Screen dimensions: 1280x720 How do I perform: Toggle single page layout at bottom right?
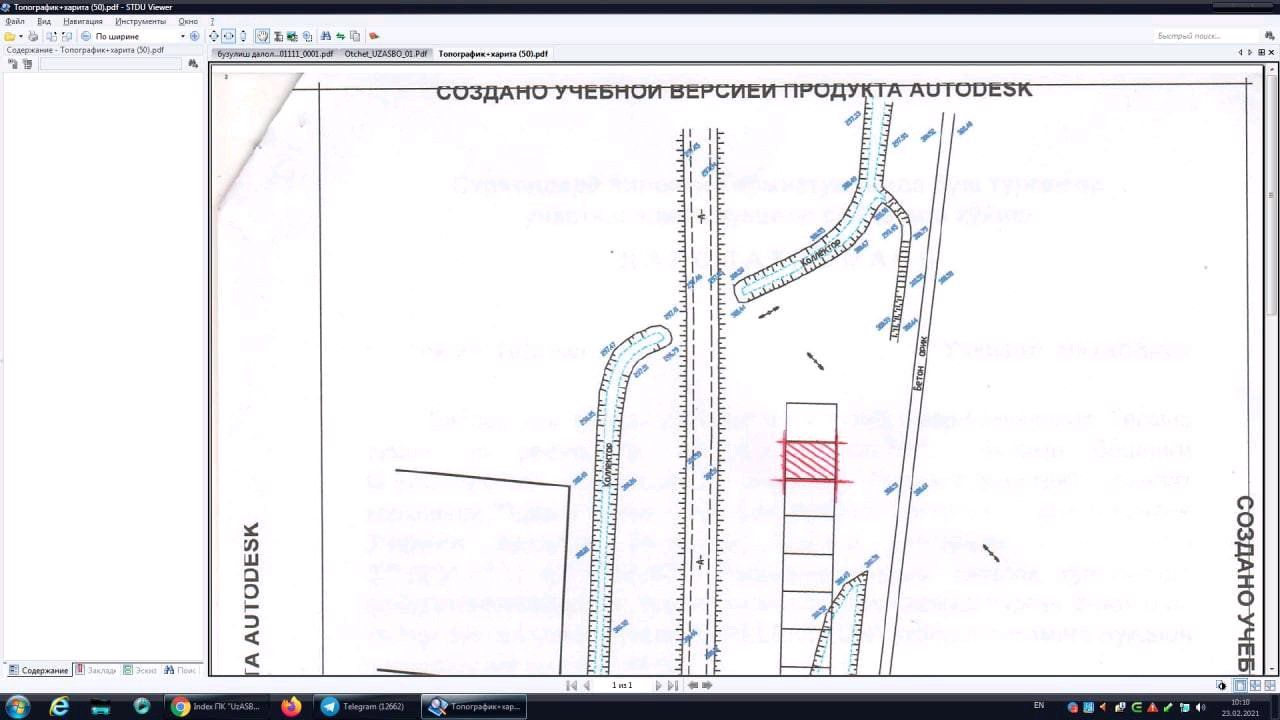(1240, 685)
